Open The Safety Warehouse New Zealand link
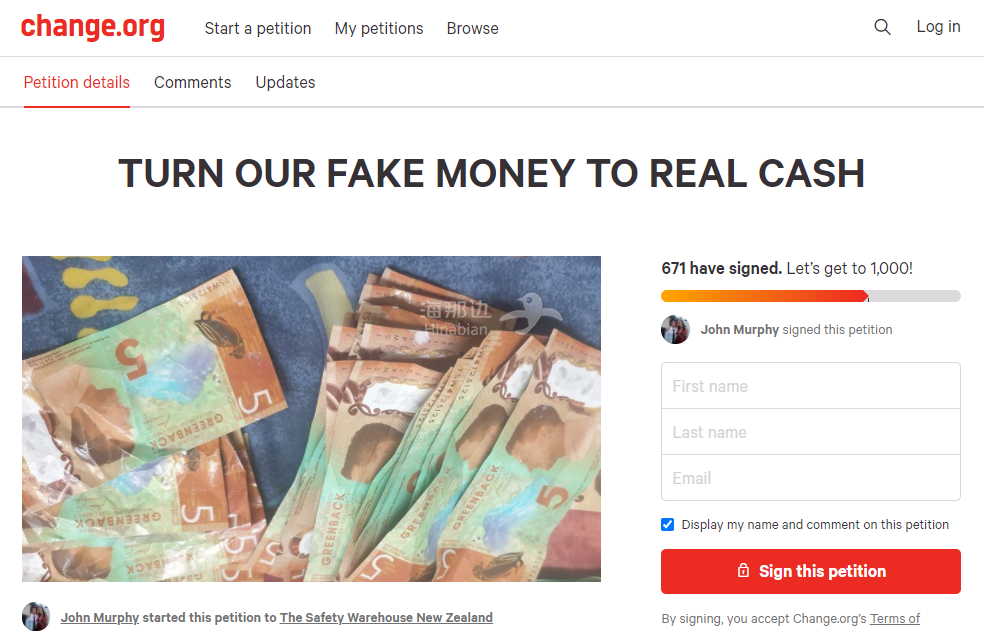The width and height of the screenshot is (984, 632). (386, 618)
